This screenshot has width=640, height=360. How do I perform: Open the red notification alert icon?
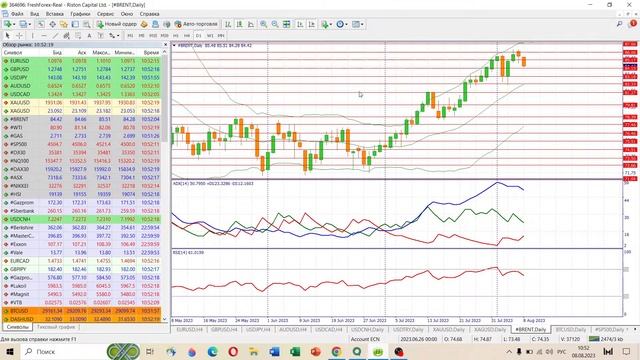[633, 24]
